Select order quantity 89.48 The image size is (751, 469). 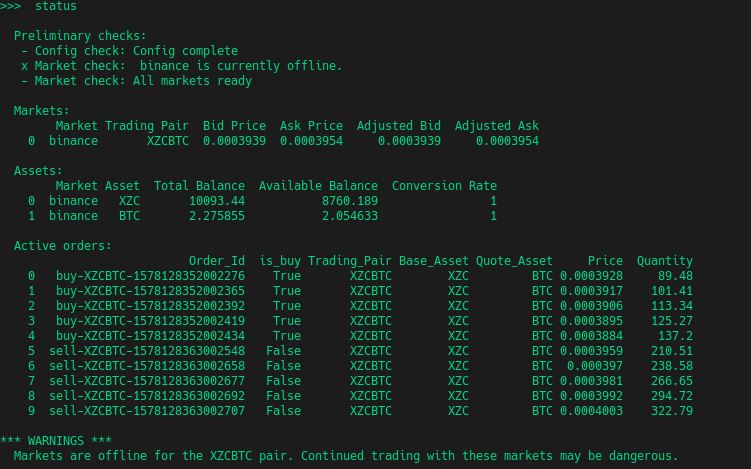coord(675,276)
